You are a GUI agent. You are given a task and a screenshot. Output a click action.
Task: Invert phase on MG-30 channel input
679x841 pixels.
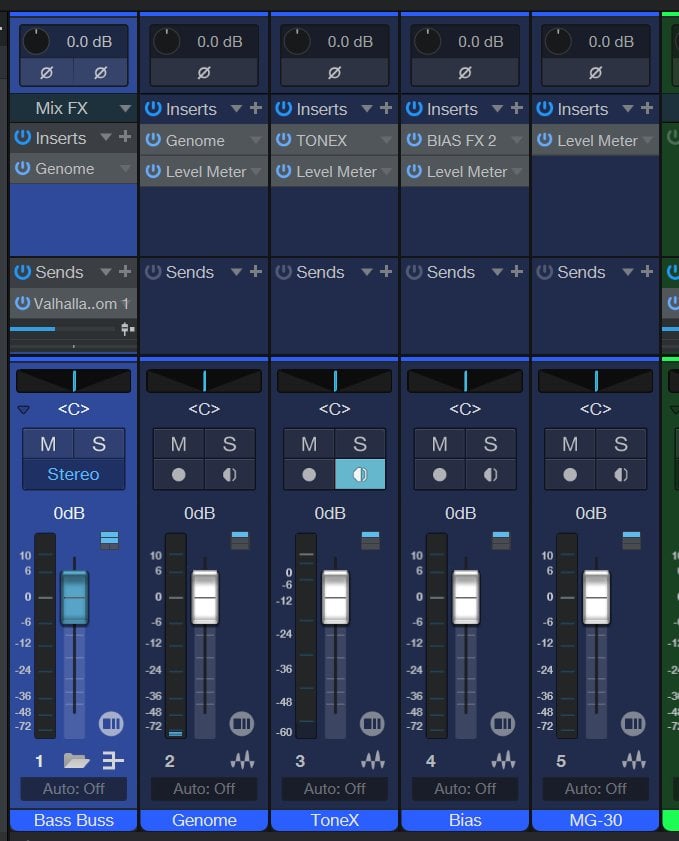tap(595, 72)
